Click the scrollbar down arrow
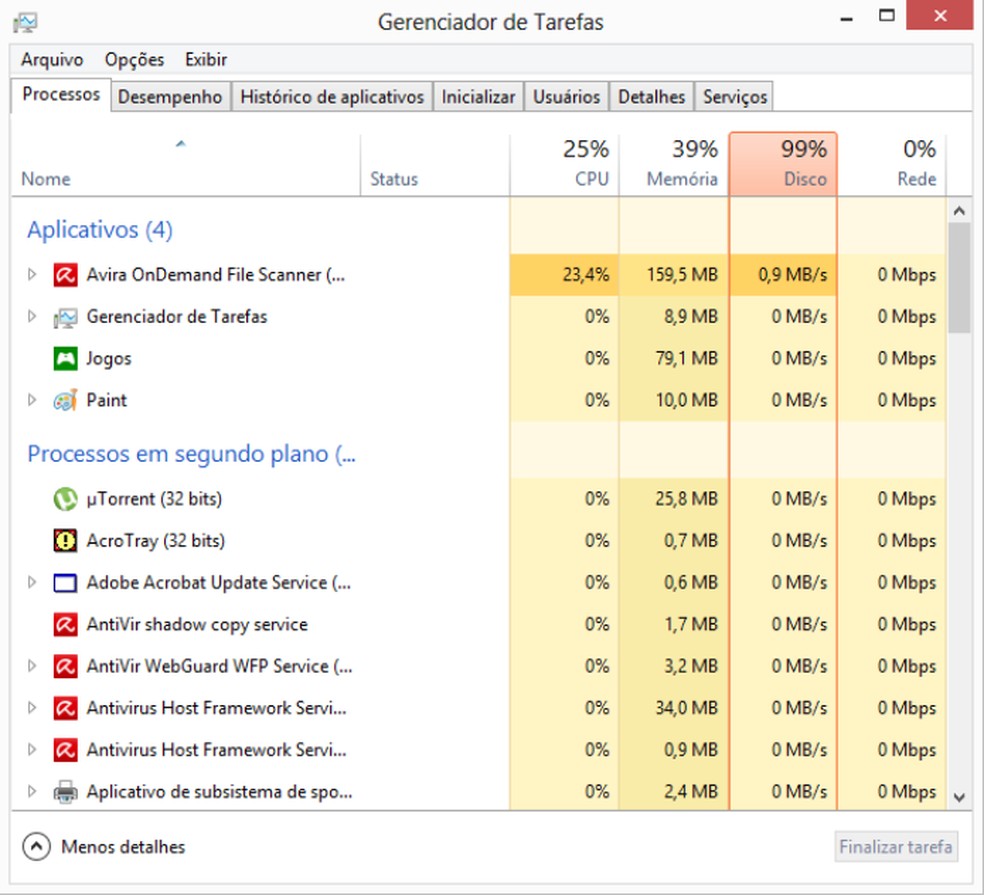The height and width of the screenshot is (895, 984). click(959, 798)
